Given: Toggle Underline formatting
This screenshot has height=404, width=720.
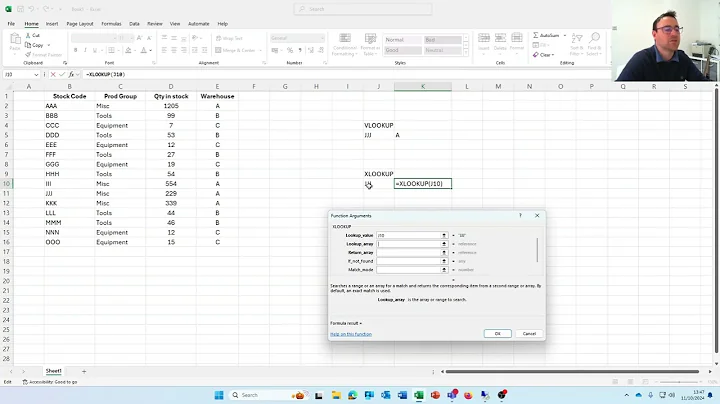Looking at the screenshot, I should click(x=95, y=50).
